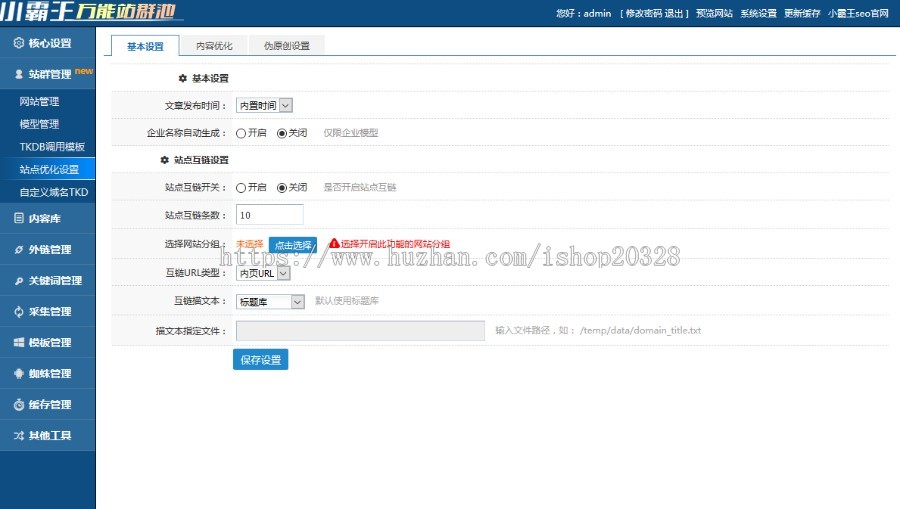Viewport: 900px width, 509px height.
Task: Click the gear icon beside 核心设置
Action: point(18,42)
